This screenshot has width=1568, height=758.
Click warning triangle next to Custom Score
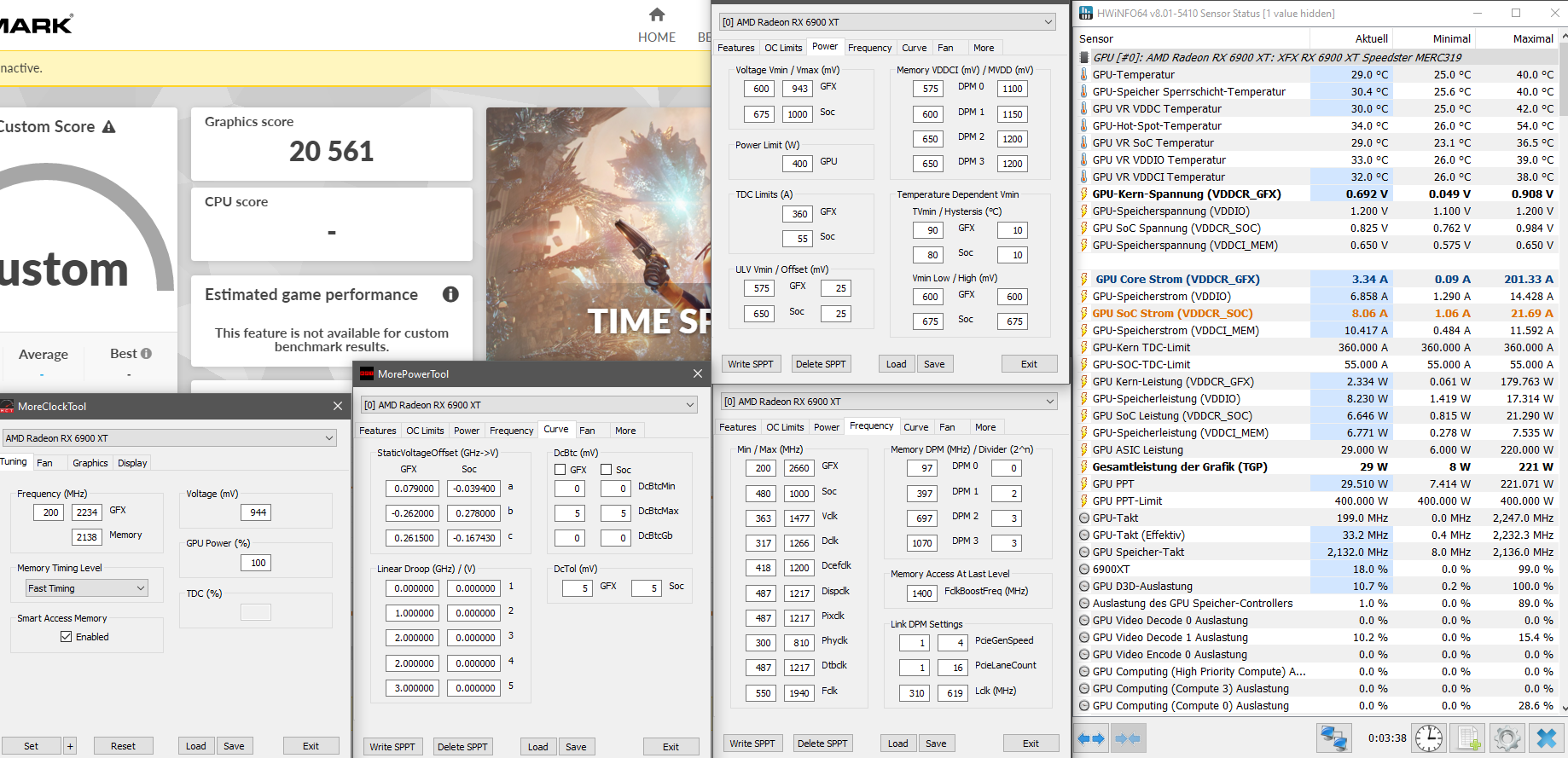[108, 127]
